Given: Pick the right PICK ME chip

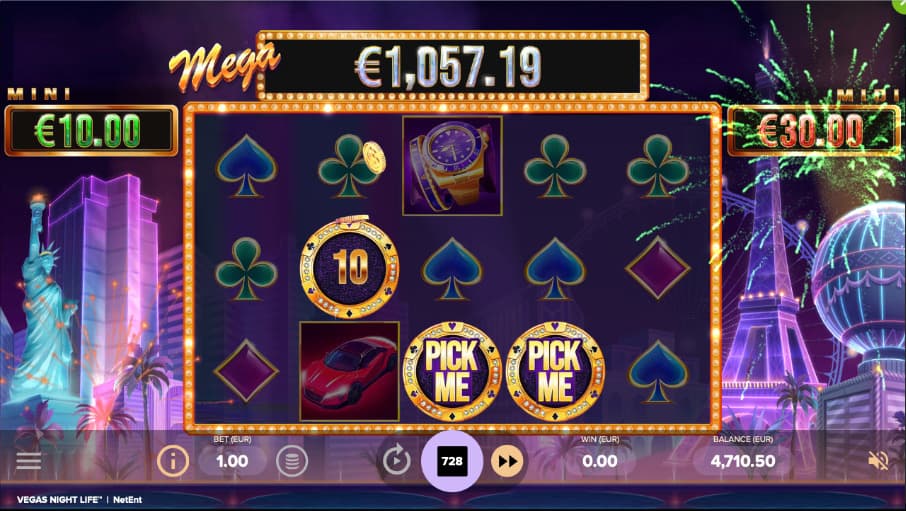Looking at the screenshot, I should (x=555, y=371).
